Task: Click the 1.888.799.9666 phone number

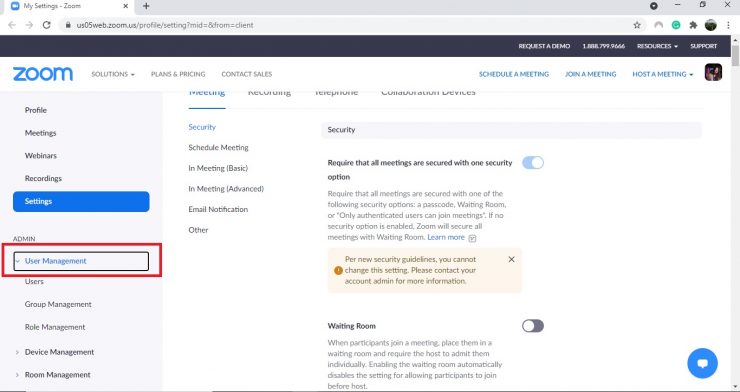Action: [x=604, y=46]
